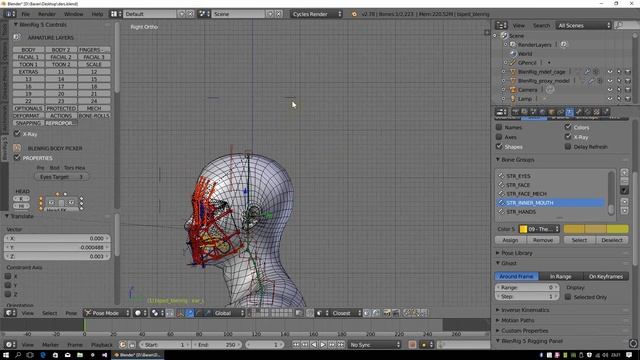Viewport: 640px width, 360px height.
Task: Click info editor type icon in top bar
Action: 10,14
